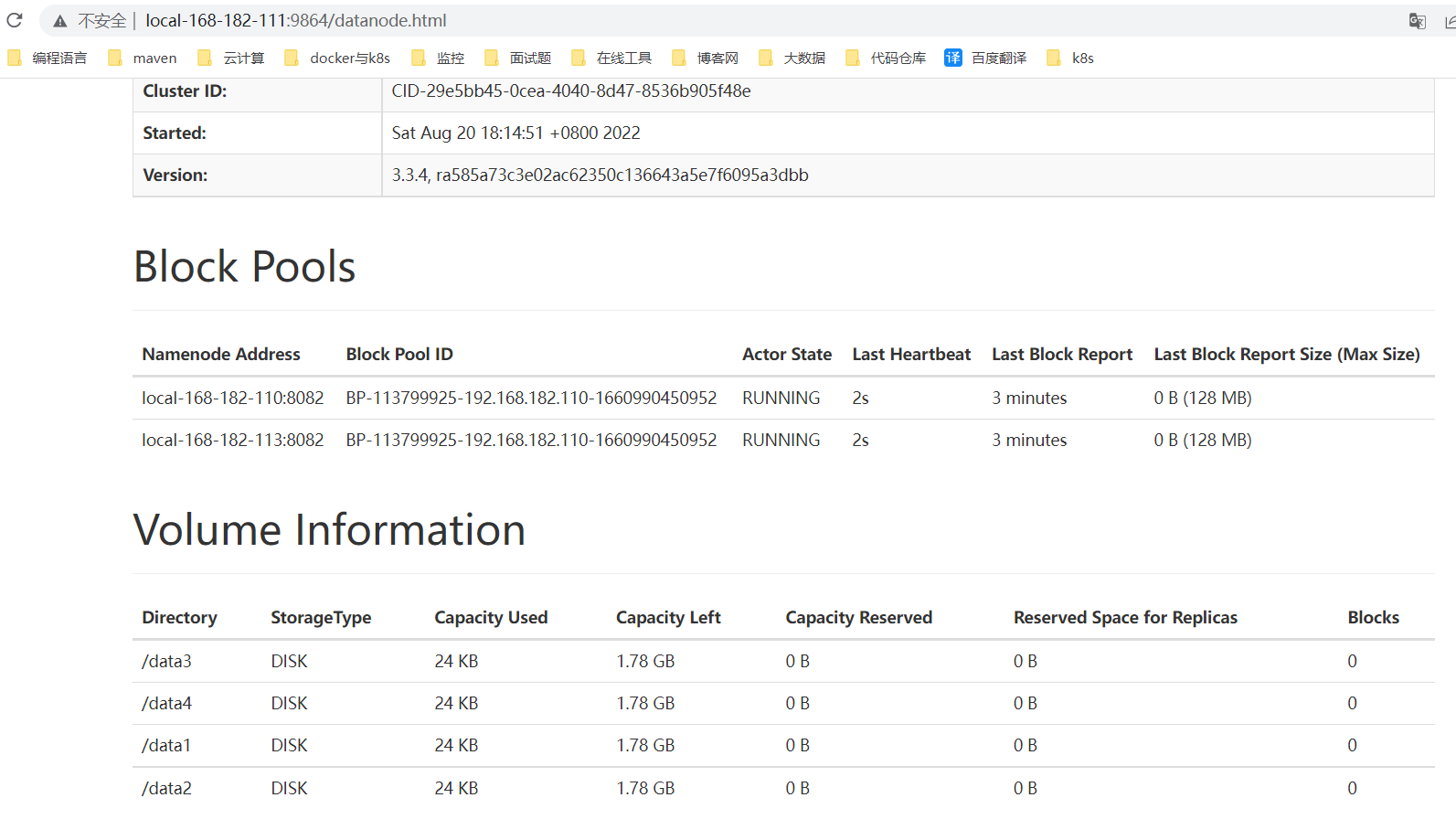
Task: Open the docker与k8s bookmark folder
Action: [337, 58]
